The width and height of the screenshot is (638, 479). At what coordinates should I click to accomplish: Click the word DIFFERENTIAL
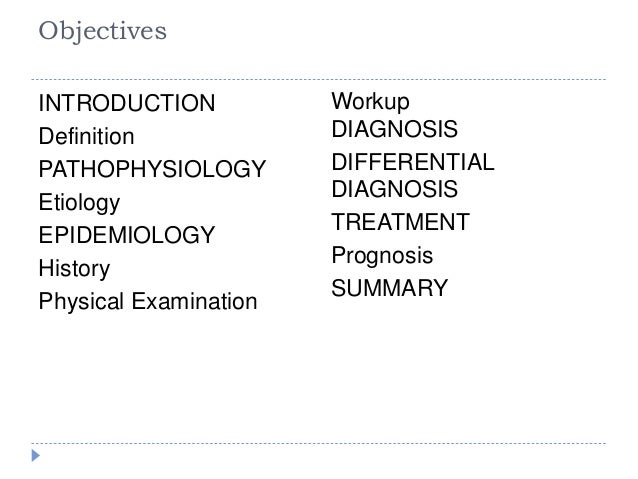pyautogui.click(x=413, y=162)
